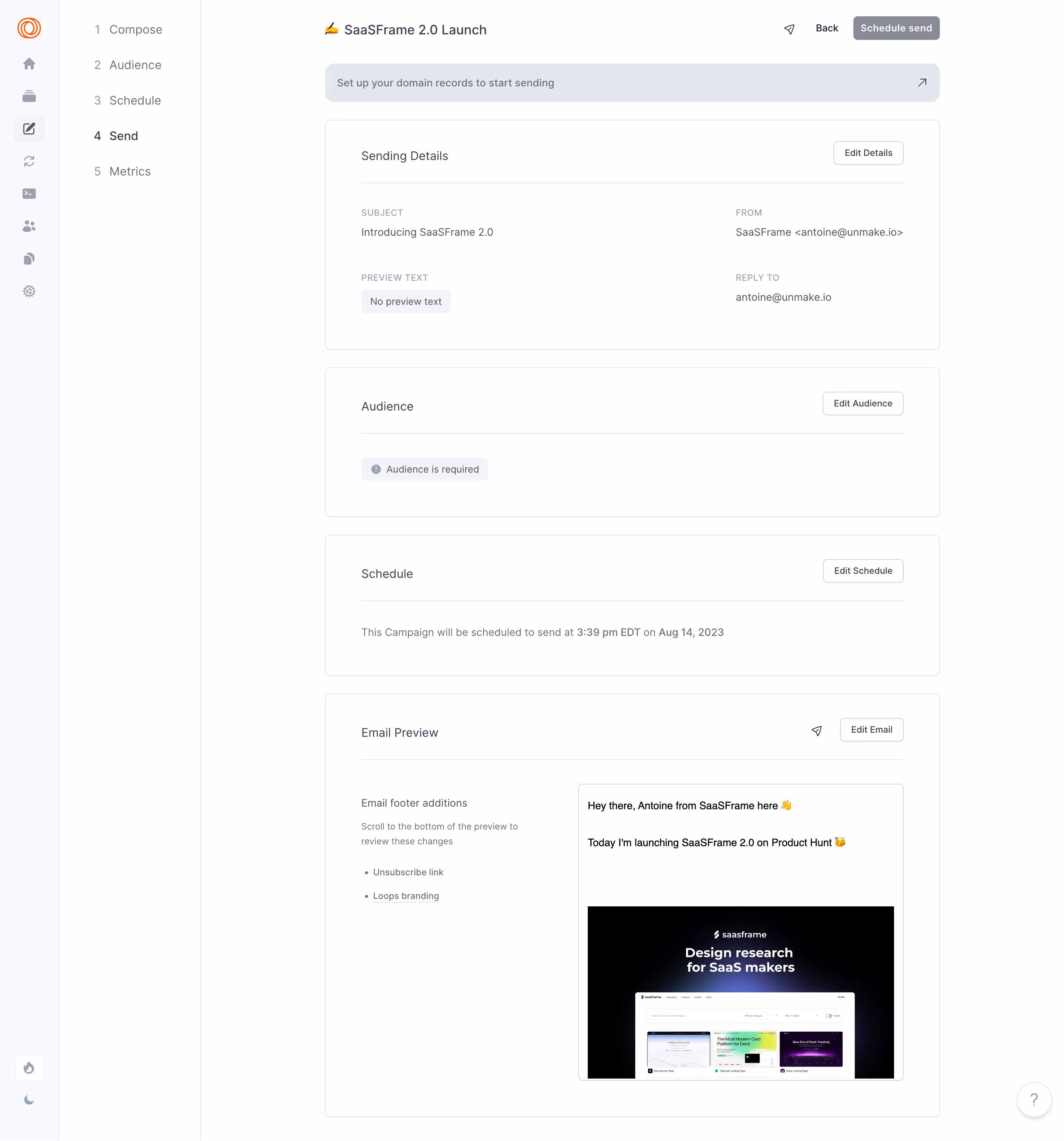This screenshot has width=1064, height=1141.
Task: Open the terminal-style sidebar icon
Action: pos(29,194)
